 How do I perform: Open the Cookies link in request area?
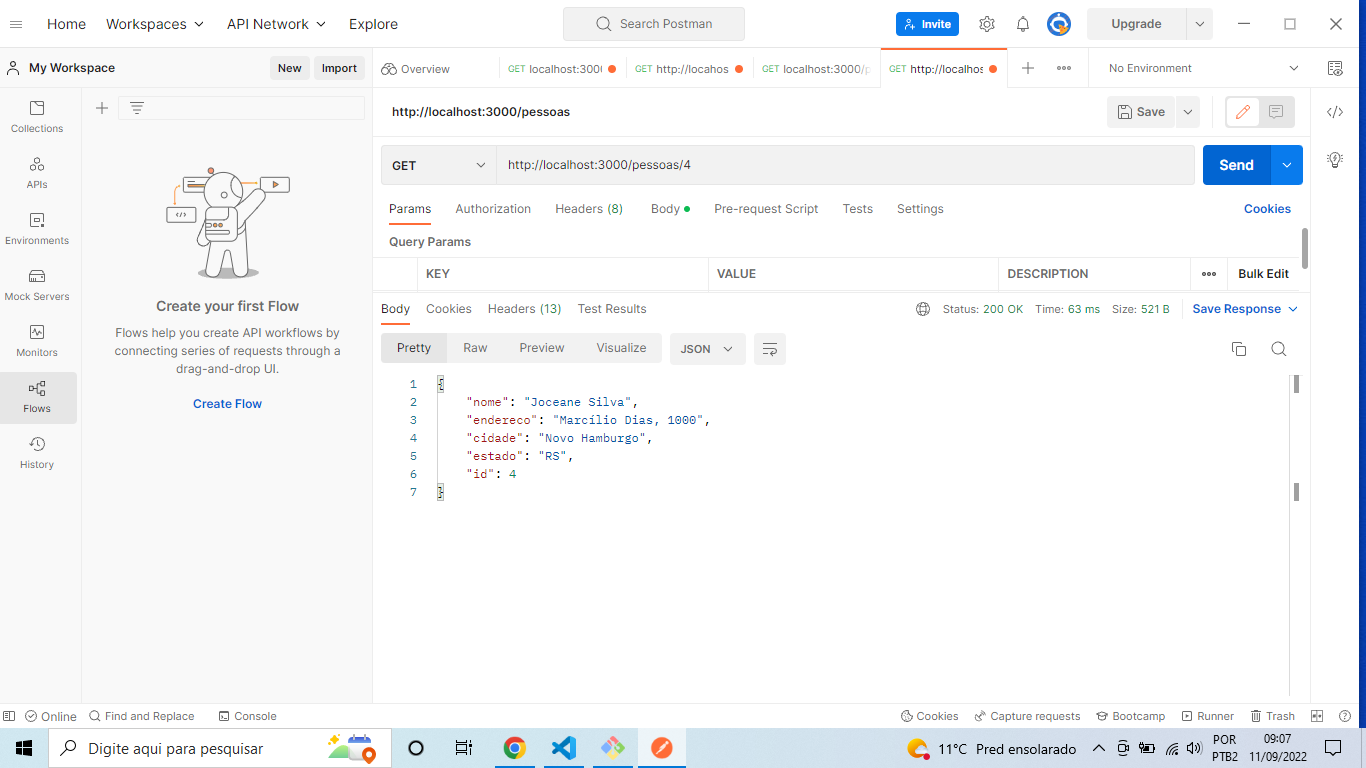pos(1267,209)
